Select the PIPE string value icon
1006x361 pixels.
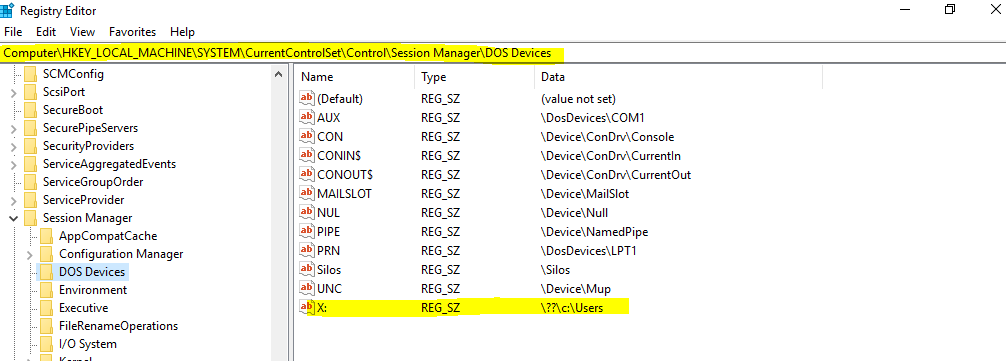click(307, 231)
